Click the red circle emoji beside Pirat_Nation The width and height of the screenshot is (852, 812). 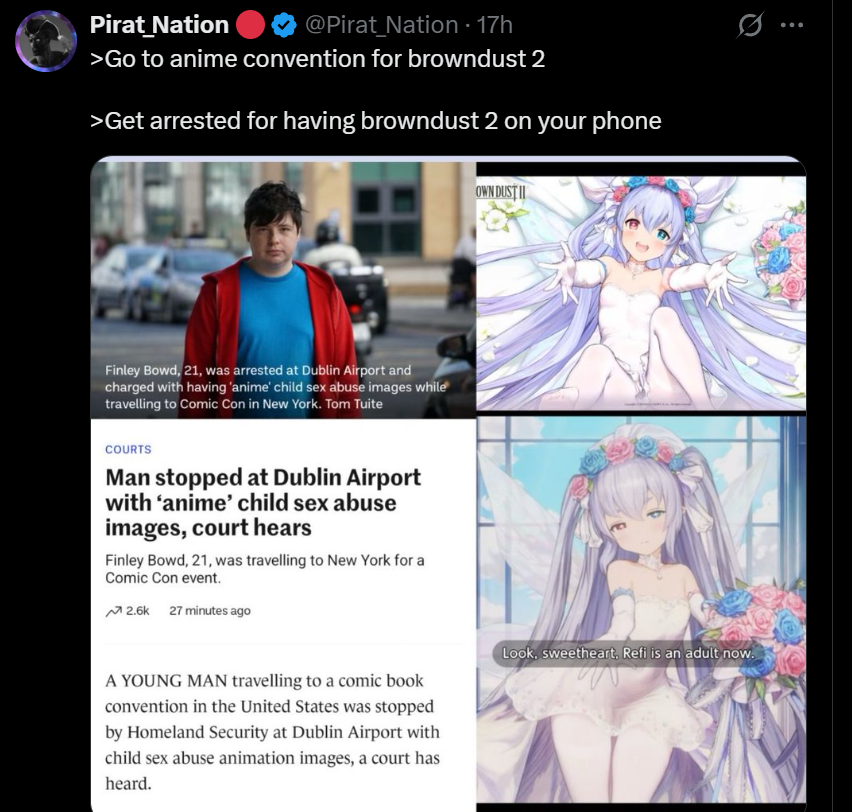tap(250, 25)
